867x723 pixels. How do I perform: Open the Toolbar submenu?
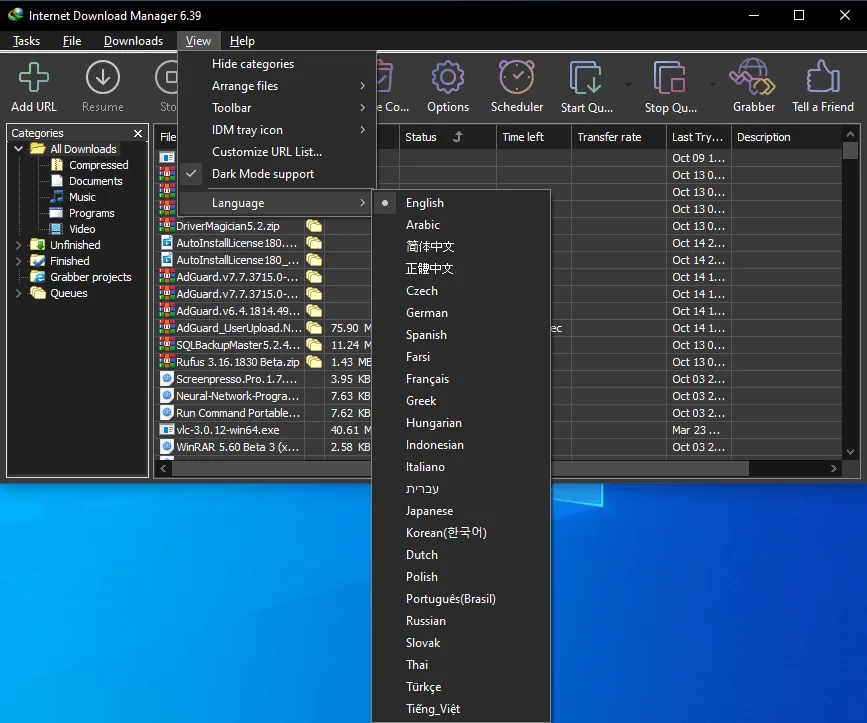click(x=276, y=108)
